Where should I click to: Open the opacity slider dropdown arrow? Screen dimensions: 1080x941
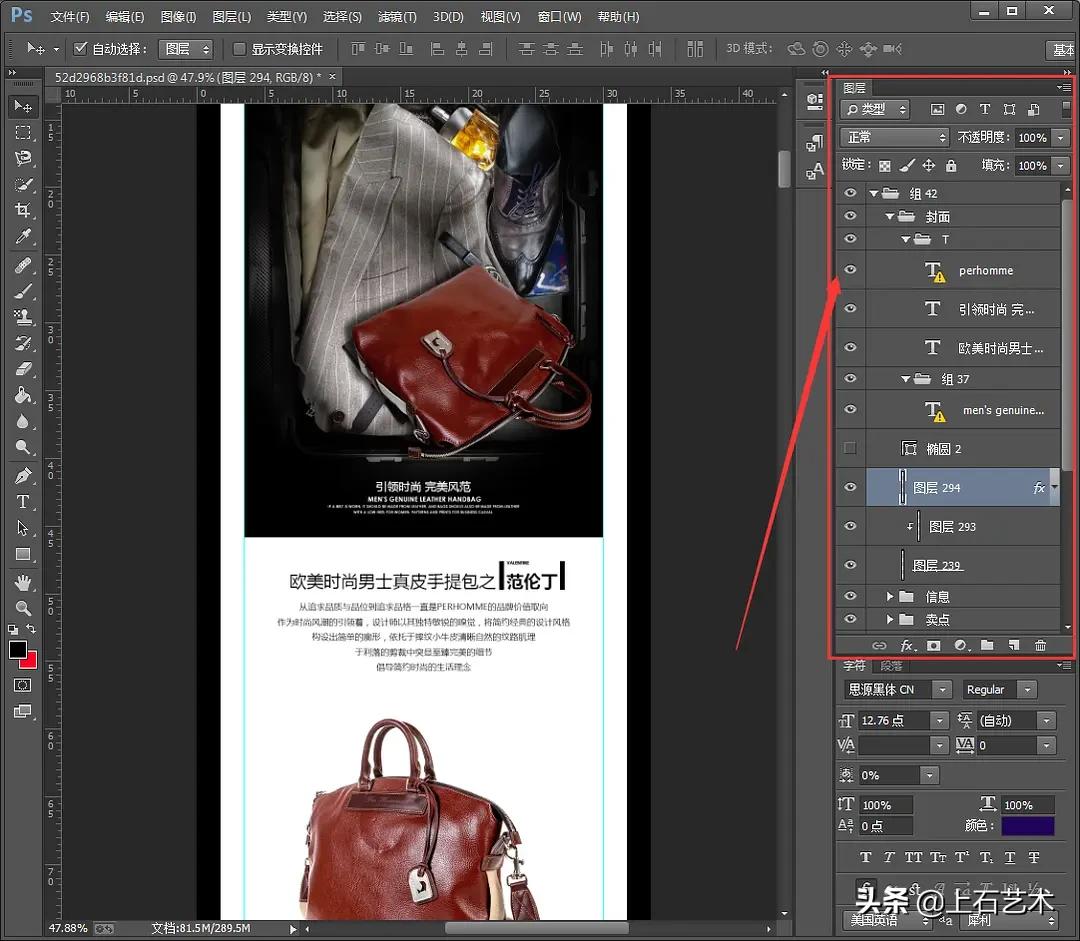click(x=1061, y=138)
